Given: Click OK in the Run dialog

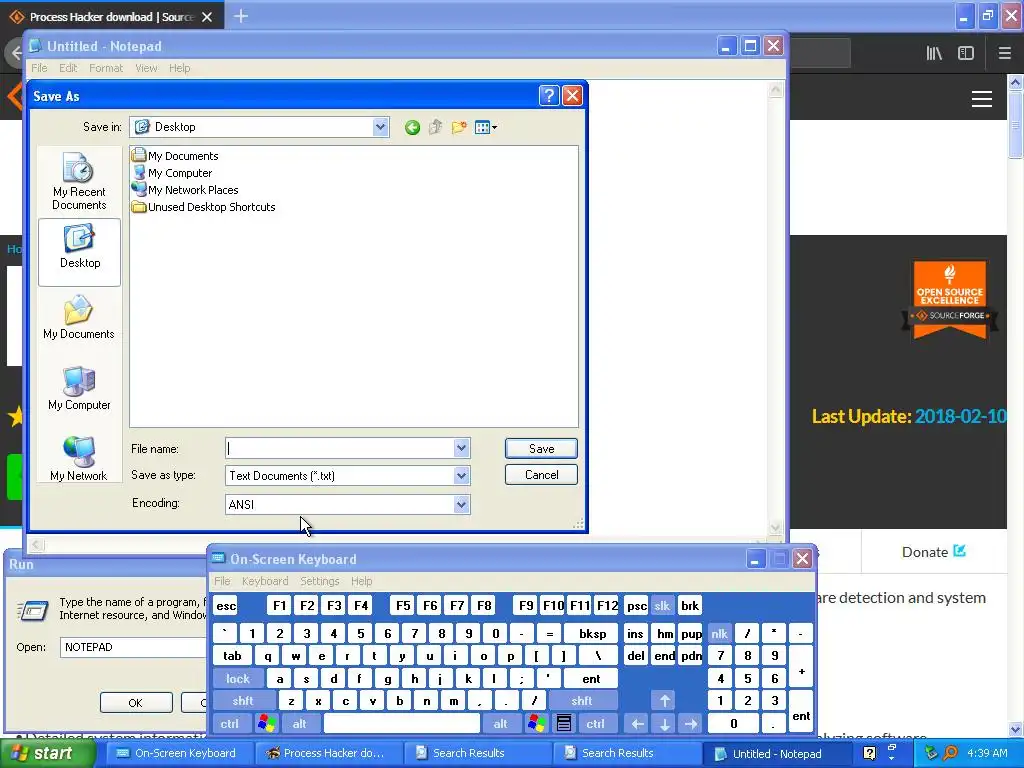Looking at the screenshot, I should tap(136, 703).
